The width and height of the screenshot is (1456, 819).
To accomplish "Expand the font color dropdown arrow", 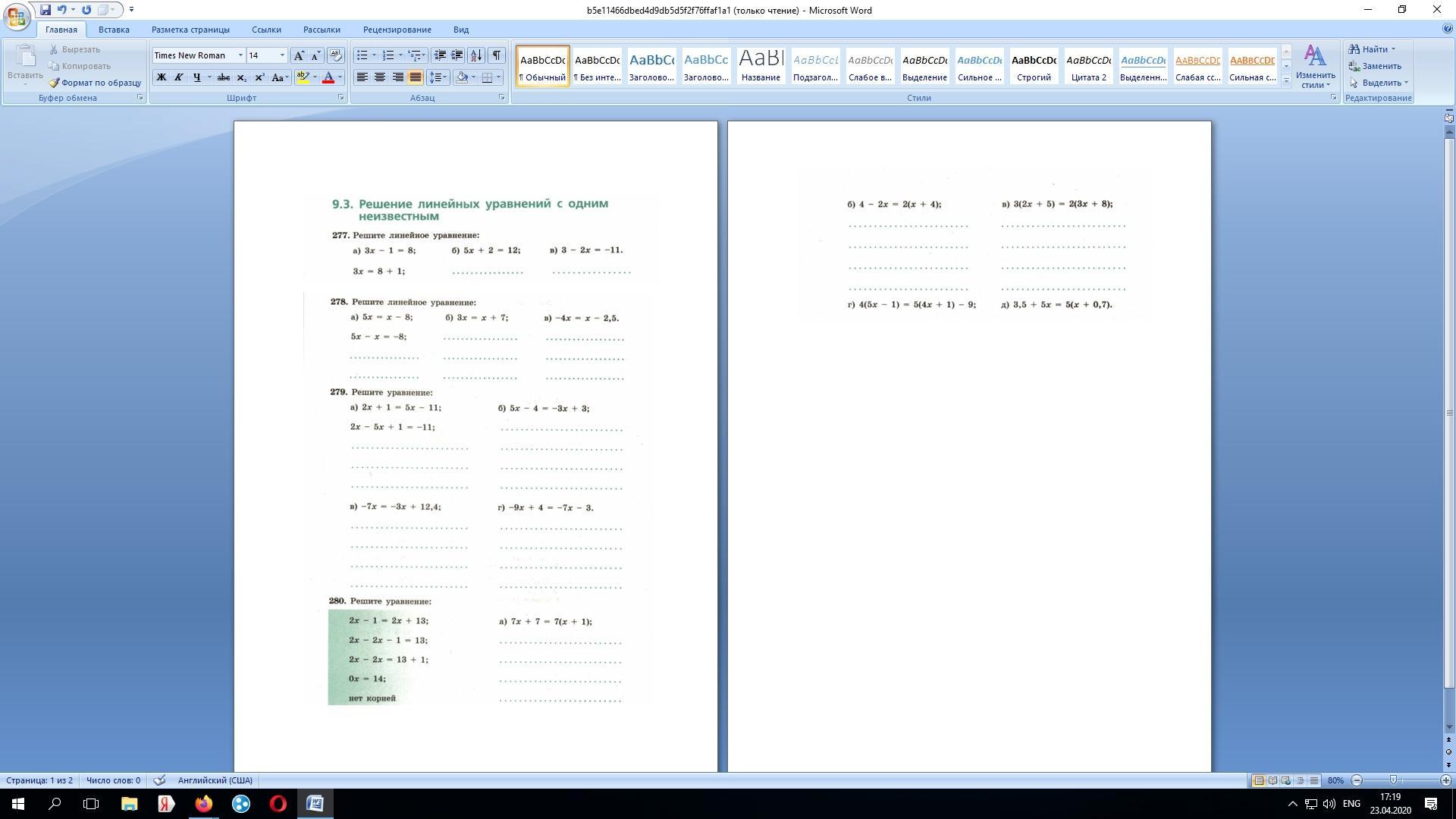I will (340, 77).
